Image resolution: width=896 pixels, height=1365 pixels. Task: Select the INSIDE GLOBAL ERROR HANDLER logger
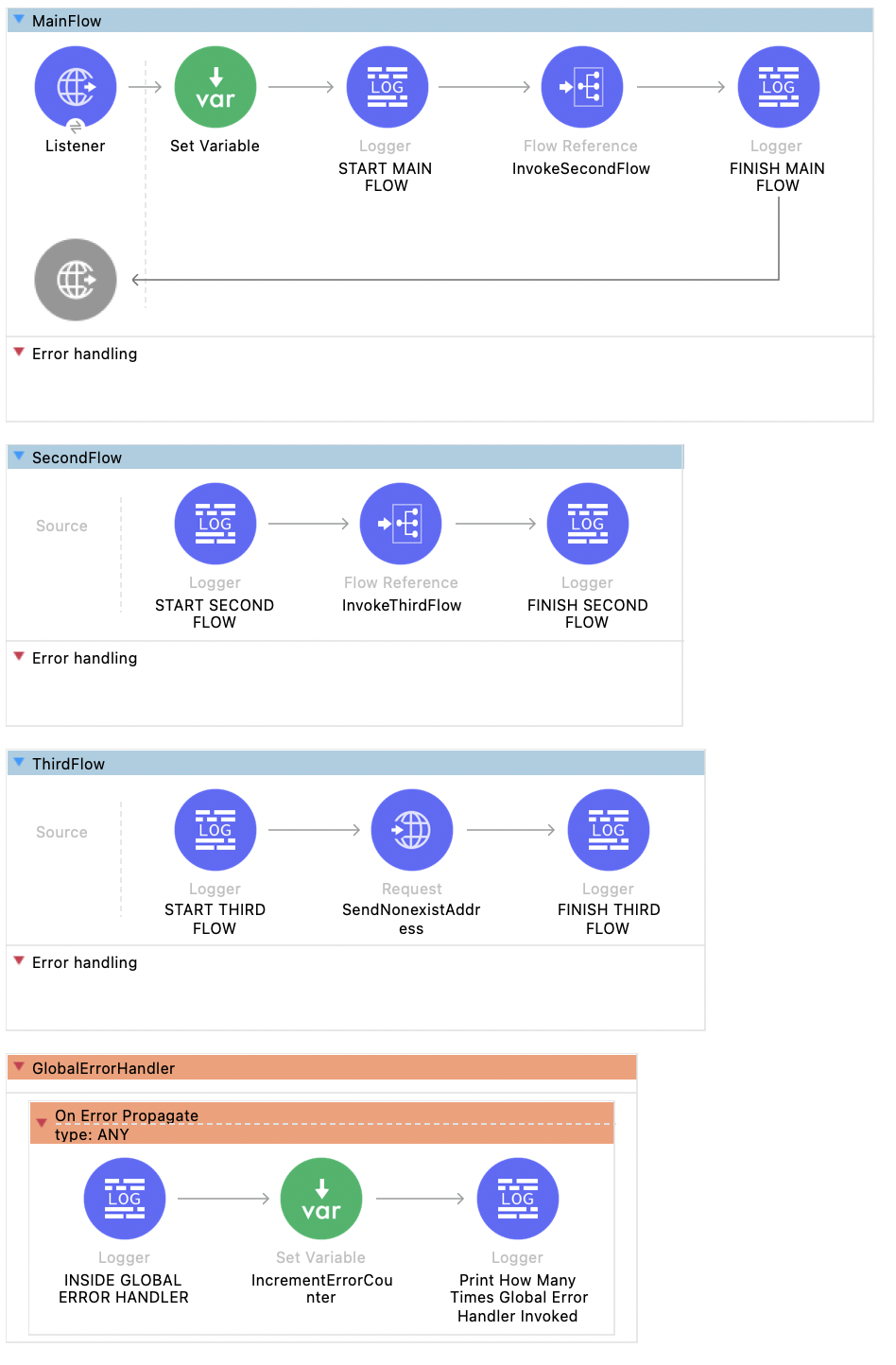(125, 1199)
